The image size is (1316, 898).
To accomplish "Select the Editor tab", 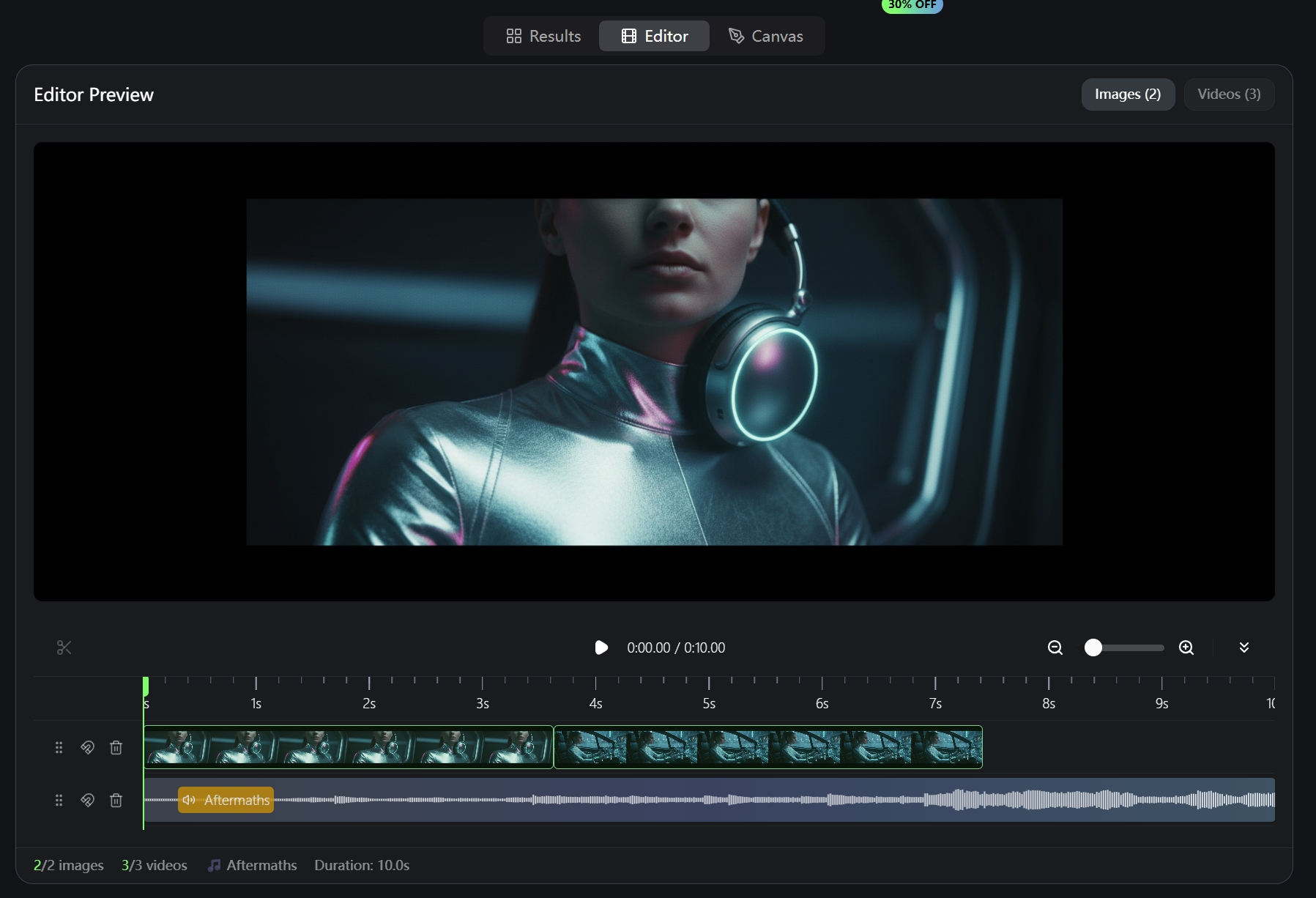I will [654, 36].
